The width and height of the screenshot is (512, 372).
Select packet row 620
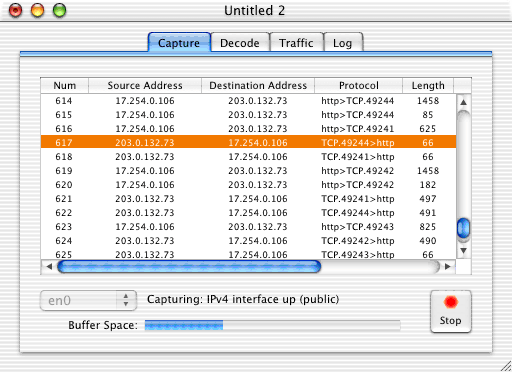click(248, 185)
